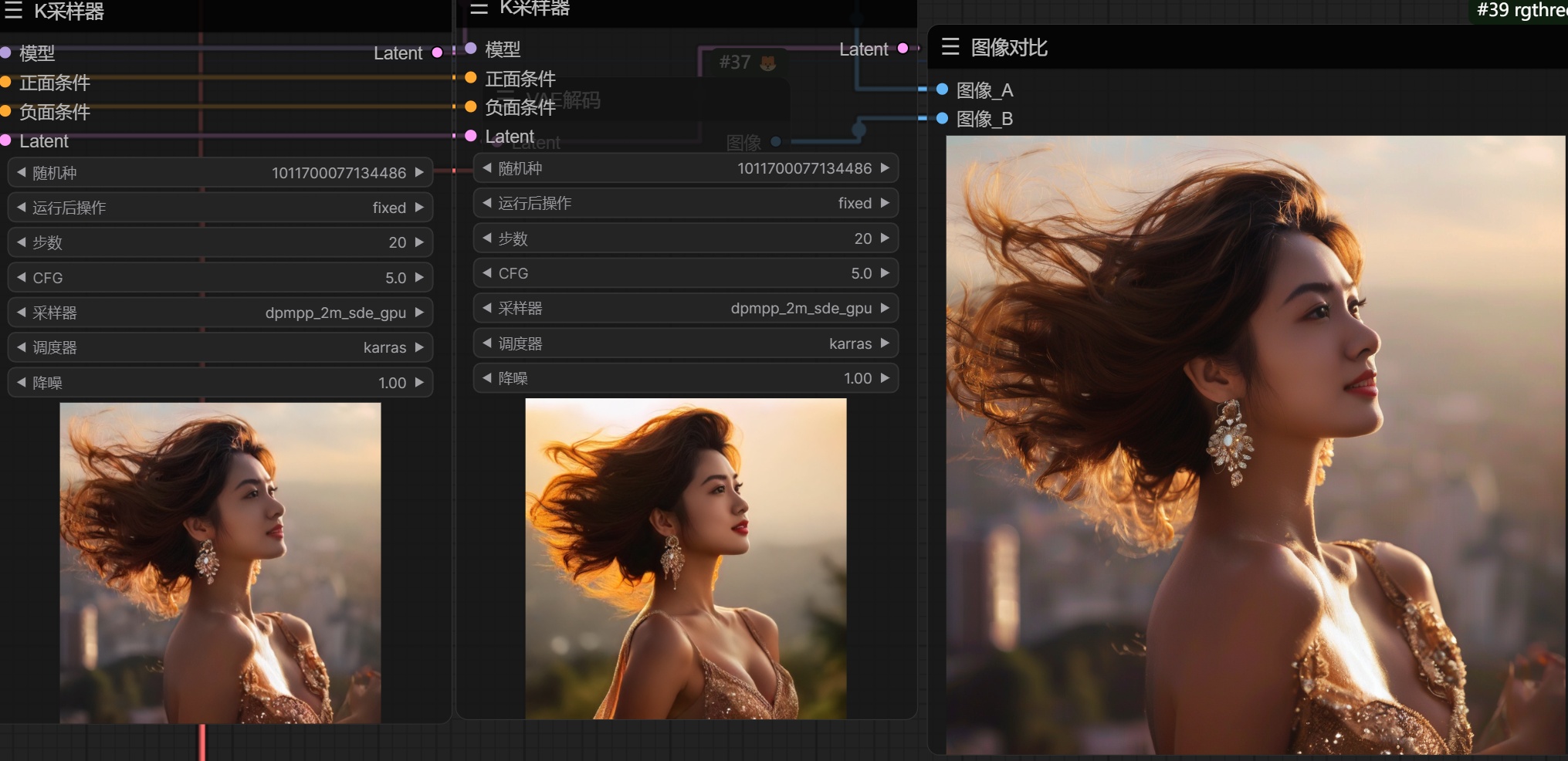Image resolution: width=1568 pixels, height=761 pixels.
Task: Click the Latent output port on the middle K采样器
Action: 903,49
